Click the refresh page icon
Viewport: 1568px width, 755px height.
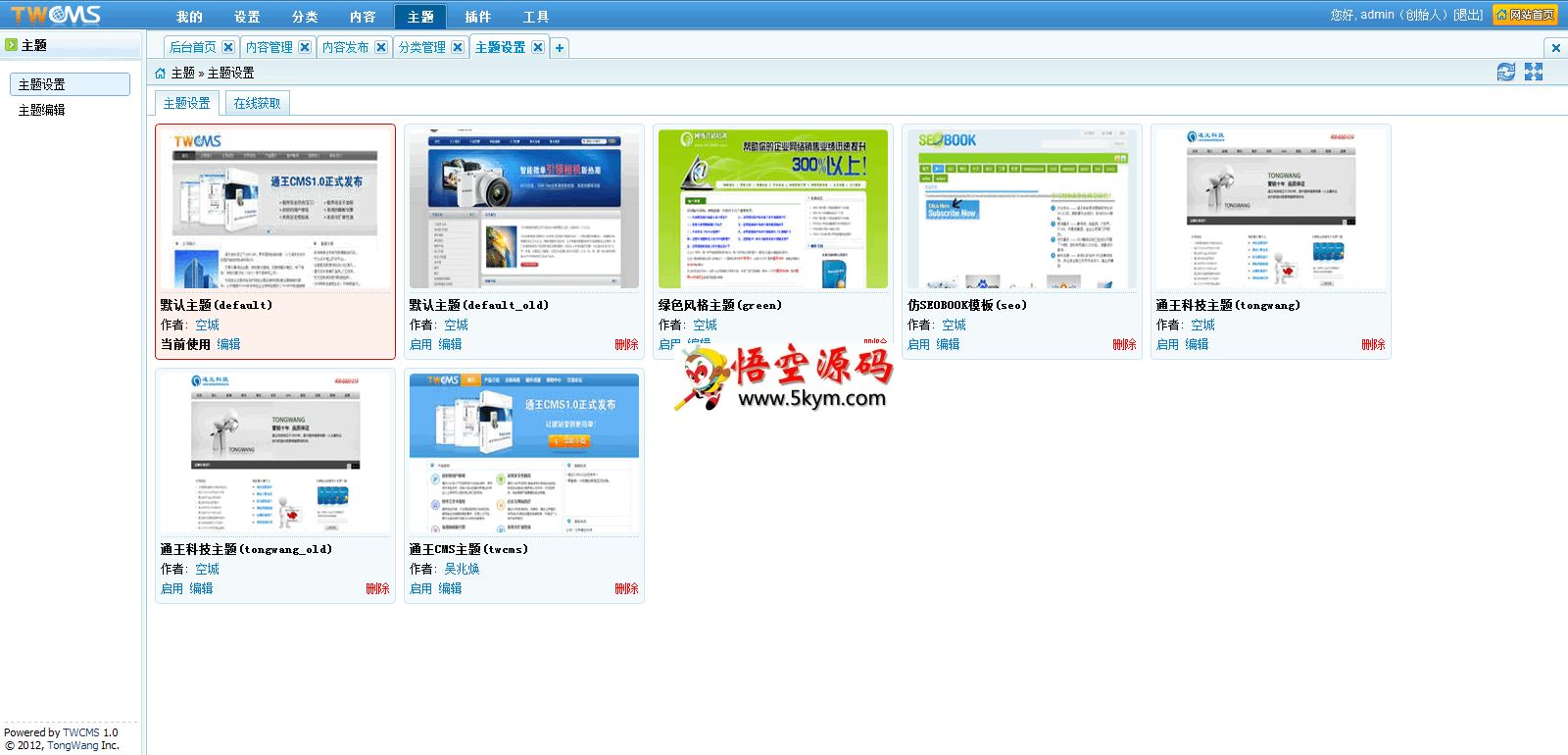coord(1506,72)
